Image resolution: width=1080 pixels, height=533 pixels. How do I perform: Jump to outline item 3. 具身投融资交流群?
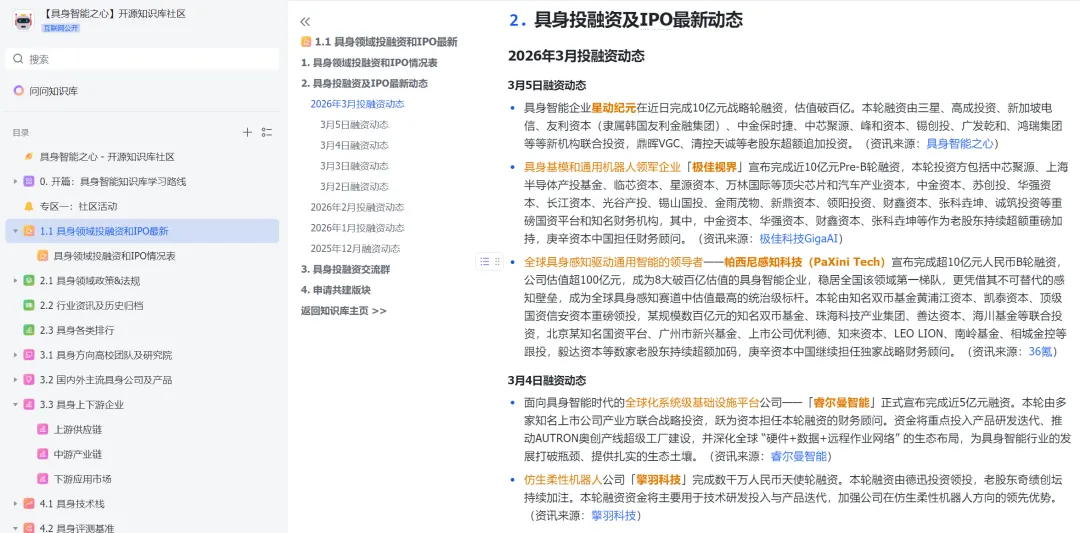click(x=346, y=269)
